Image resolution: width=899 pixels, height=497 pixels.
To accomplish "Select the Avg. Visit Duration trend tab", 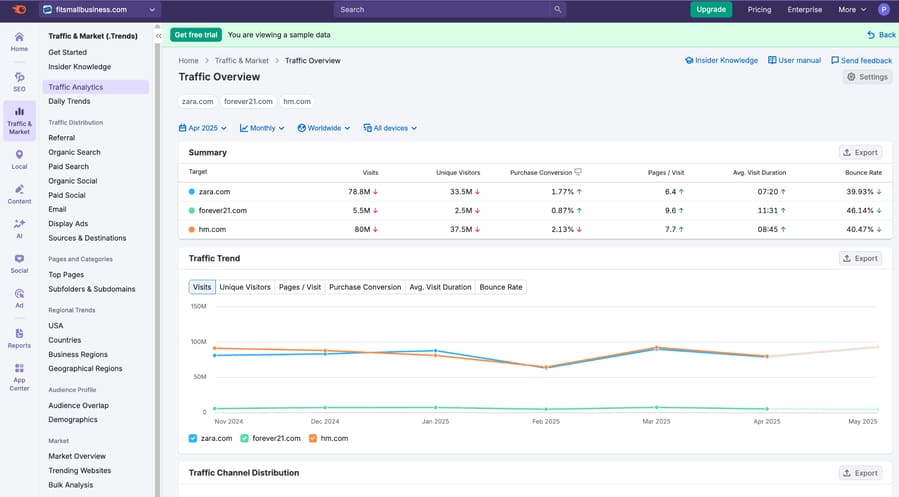I will (440, 287).
